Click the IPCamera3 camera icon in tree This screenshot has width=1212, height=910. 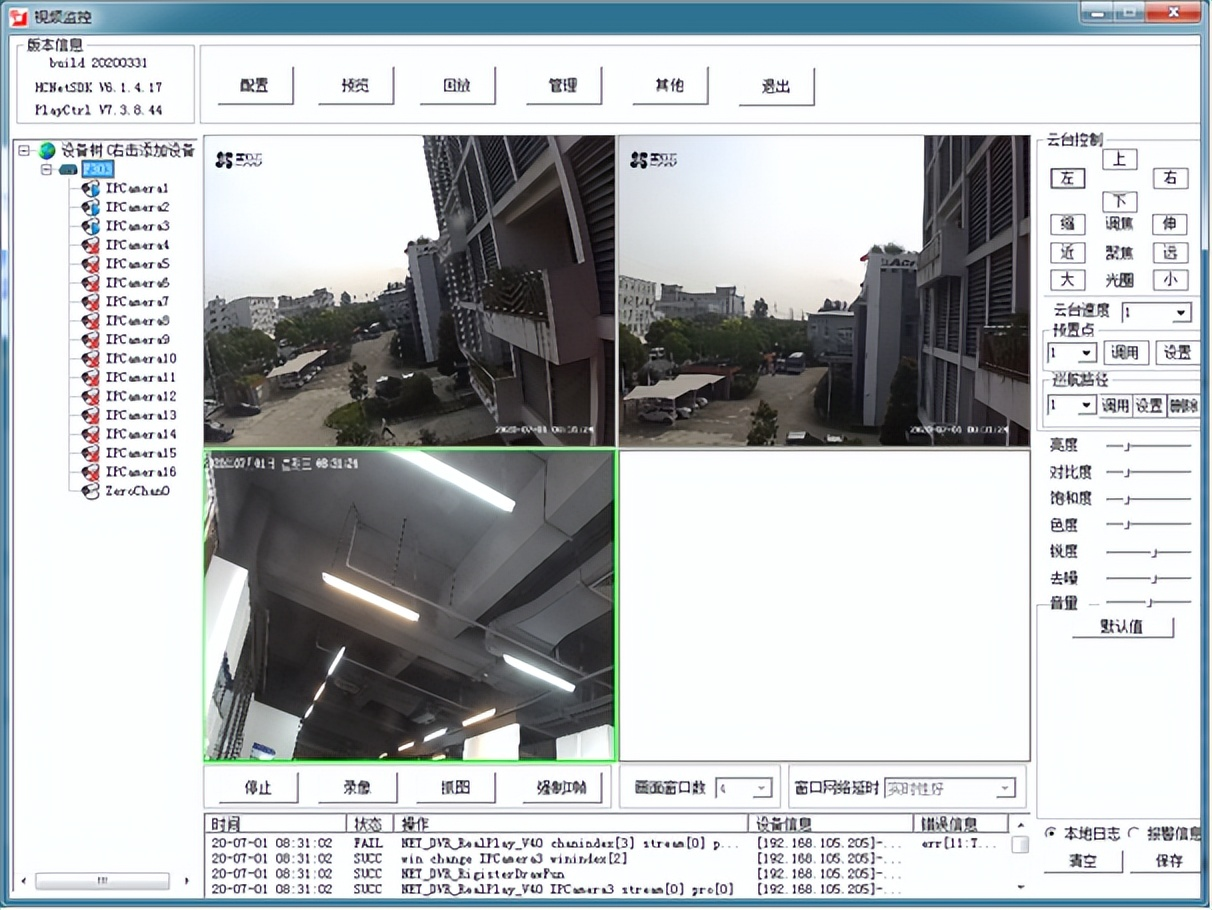(x=90, y=226)
